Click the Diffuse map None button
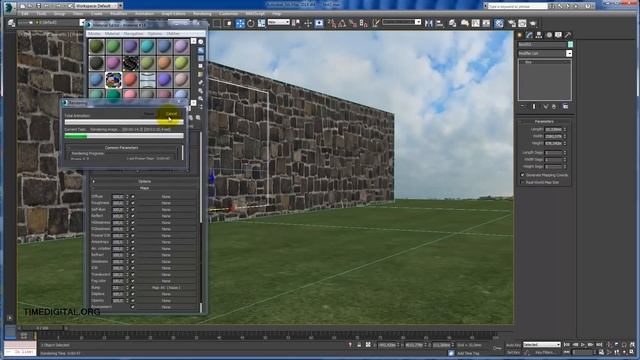This screenshot has height=360, width=640. tap(166, 197)
